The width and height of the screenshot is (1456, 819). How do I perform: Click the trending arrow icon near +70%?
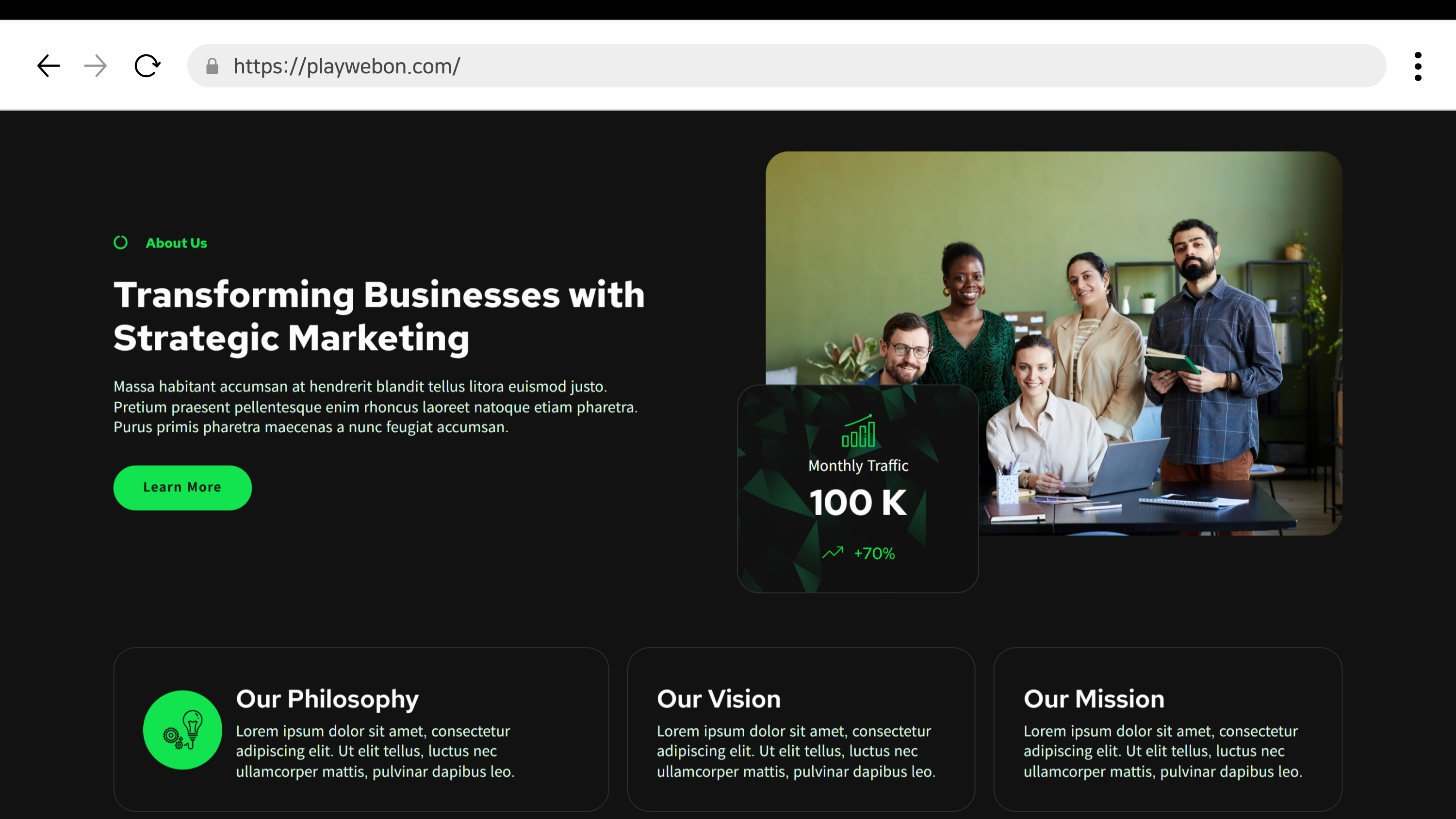pyautogui.click(x=833, y=552)
